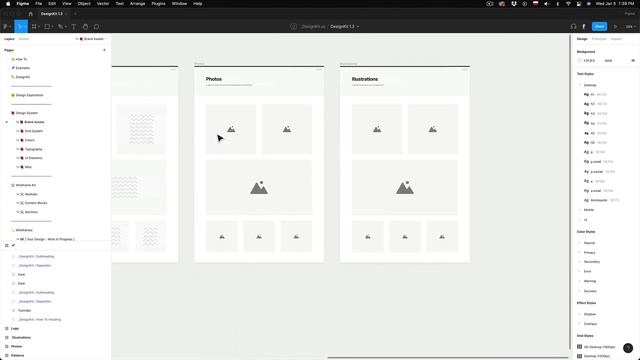Open the Arrange menu

click(x=137, y=4)
